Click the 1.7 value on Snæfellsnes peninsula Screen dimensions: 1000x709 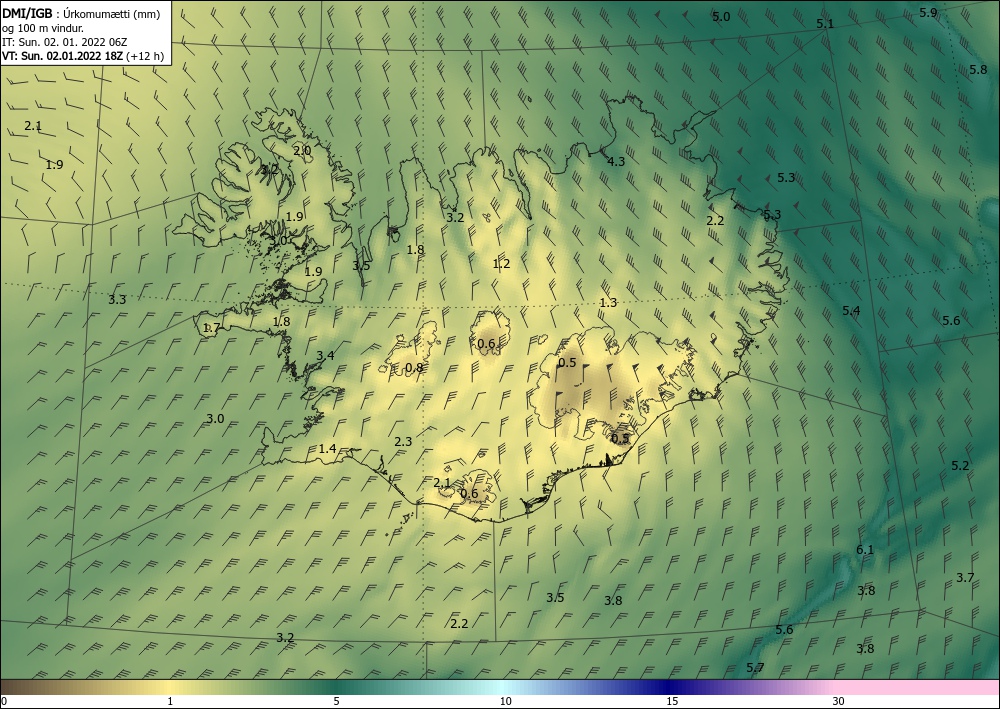point(211,328)
